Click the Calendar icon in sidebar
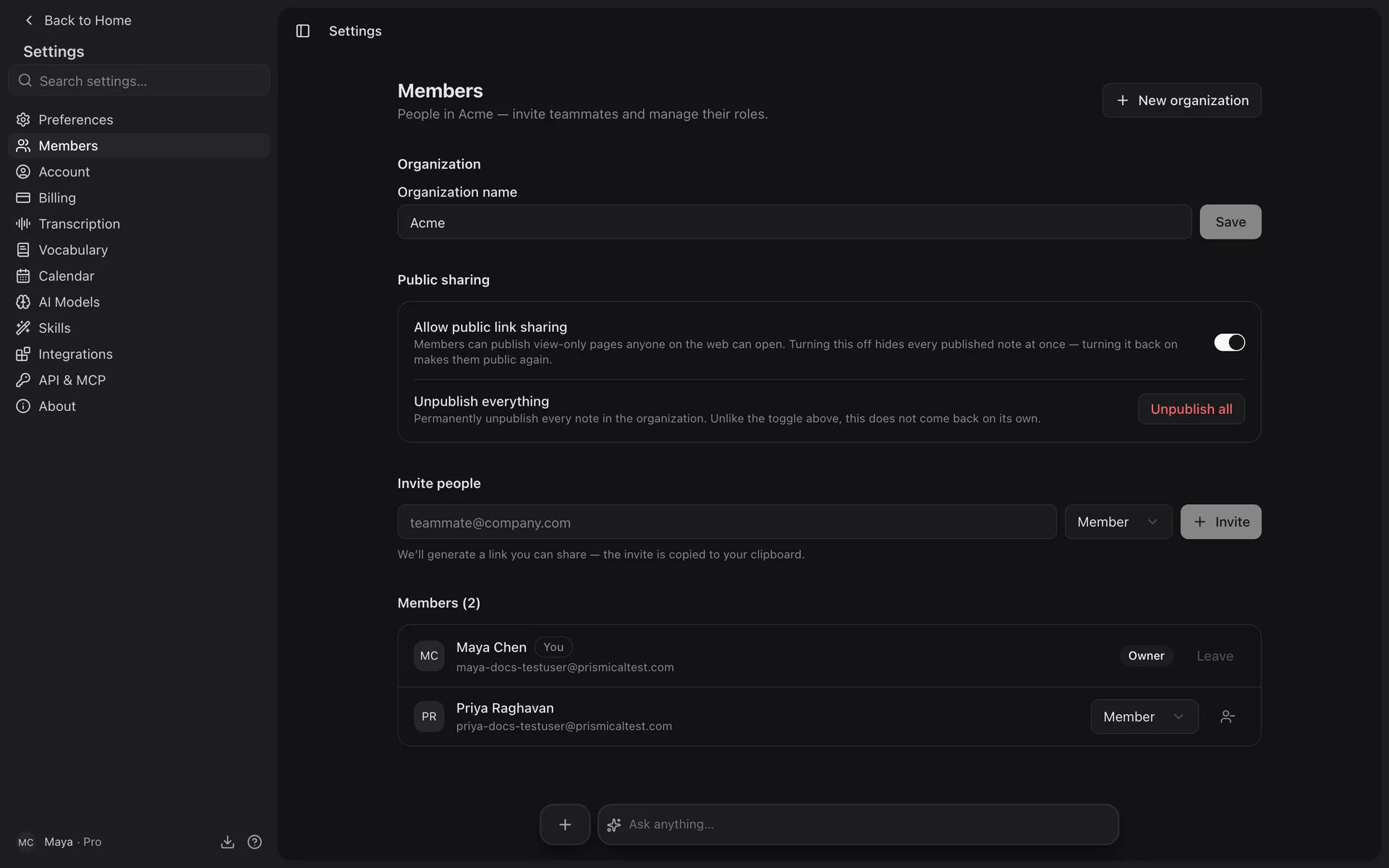This screenshot has height=868, width=1389. coord(23,276)
